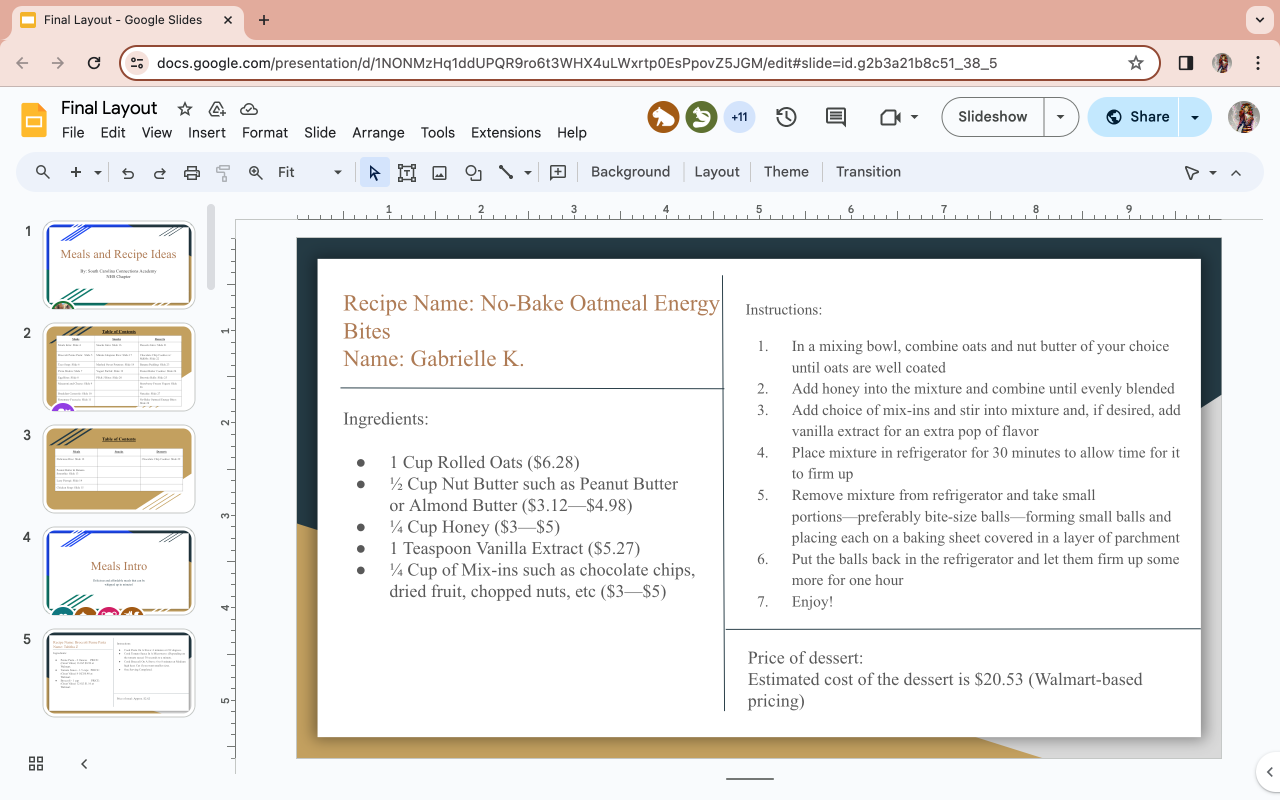Collapse the filmstrip panel arrow
1280x800 pixels.
point(84,764)
